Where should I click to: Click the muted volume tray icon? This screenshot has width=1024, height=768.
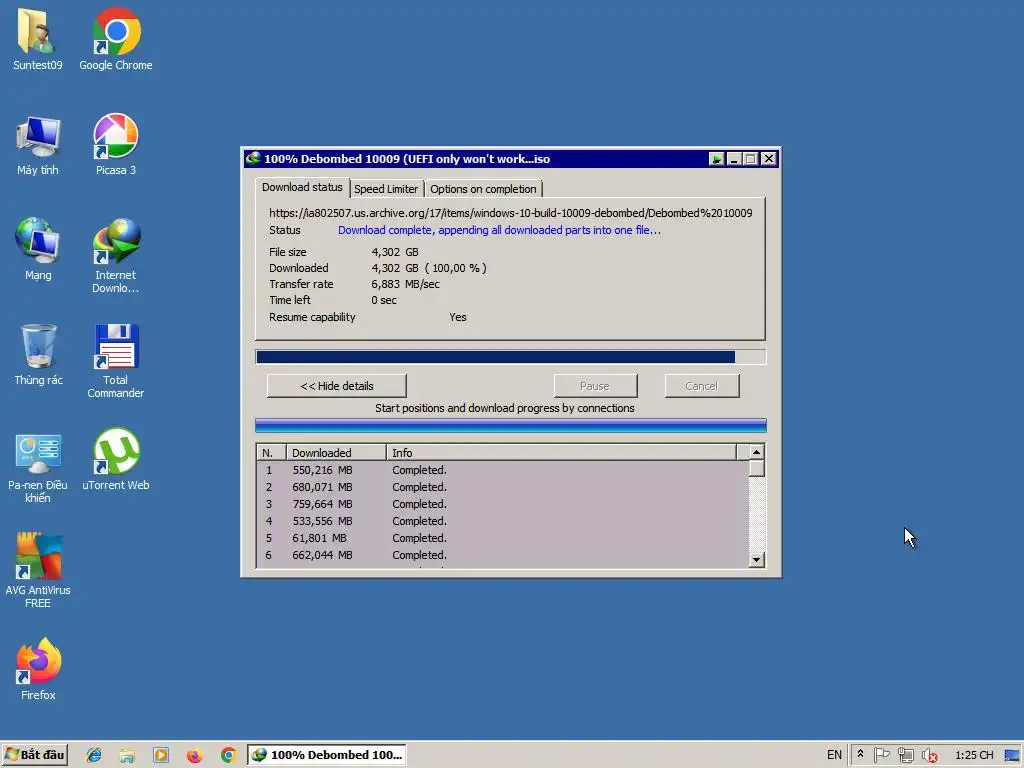pos(929,755)
